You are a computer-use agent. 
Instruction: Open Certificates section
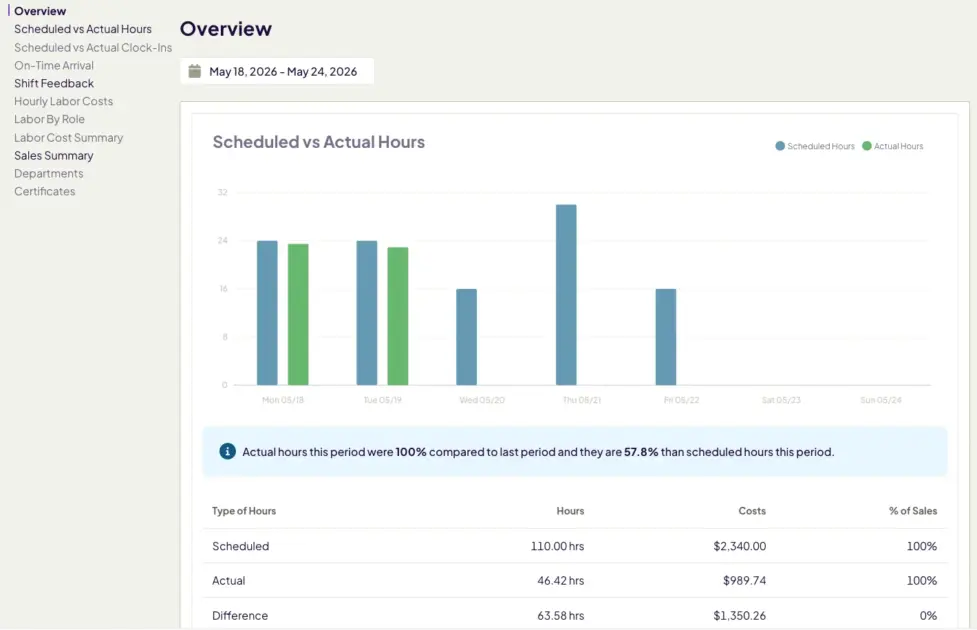45,192
